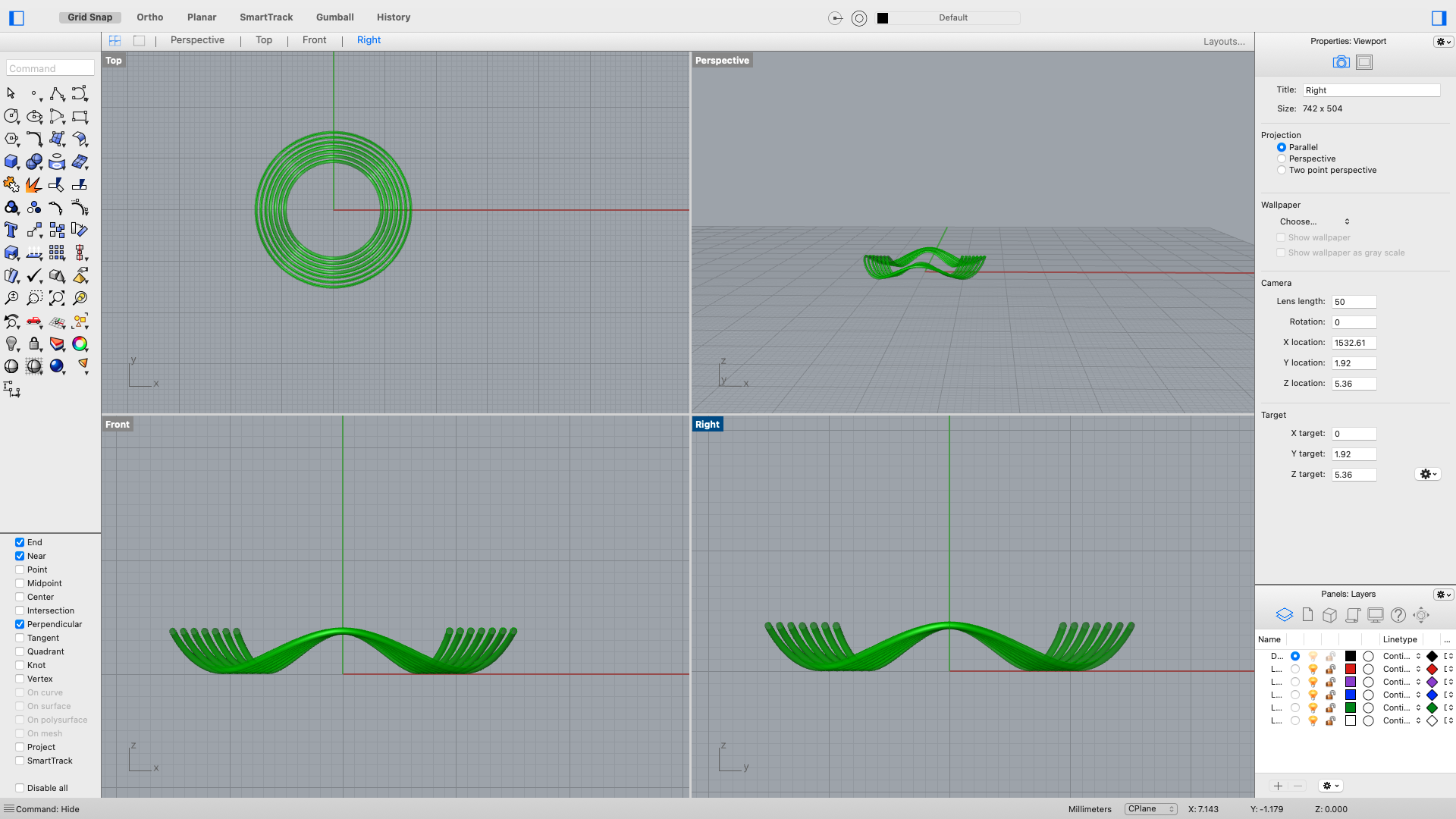Expand the Linetype dropdown of blue layer
Viewport: 1456px width, 819px height.
pyautogui.click(x=1418, y=695)
